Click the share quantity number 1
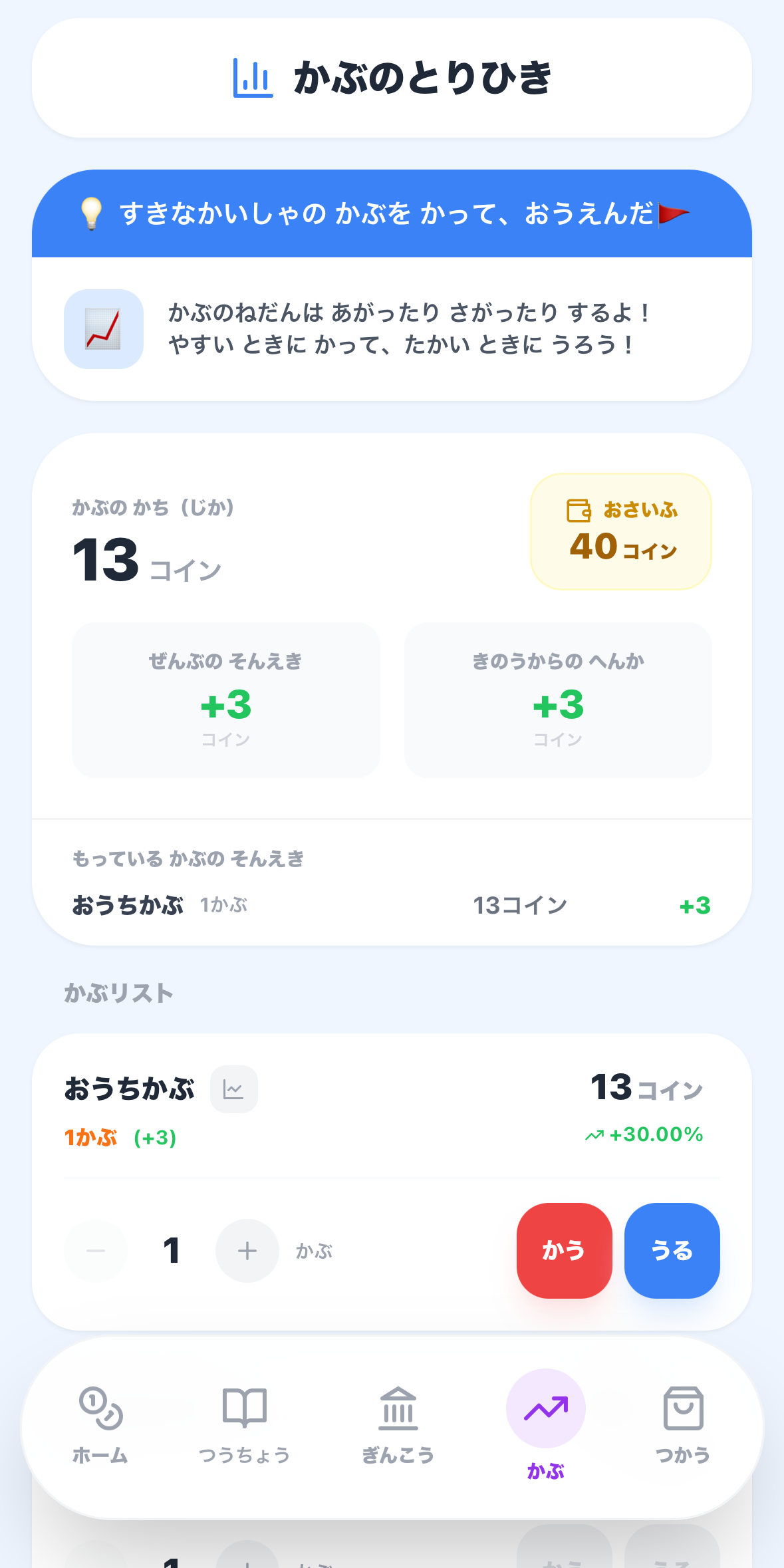The width and height of the screenshot is (784, 1568). (172, 1251)
